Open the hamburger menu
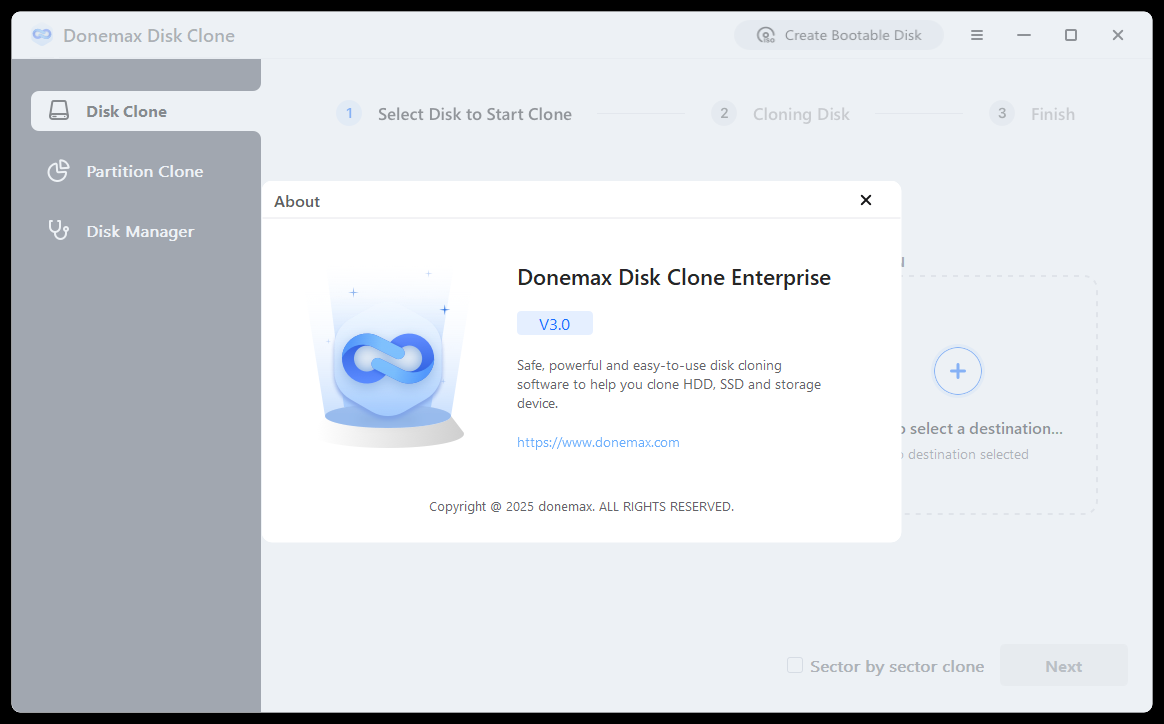The width and height of the screenshot is (1164, 724). coord(977,35)
